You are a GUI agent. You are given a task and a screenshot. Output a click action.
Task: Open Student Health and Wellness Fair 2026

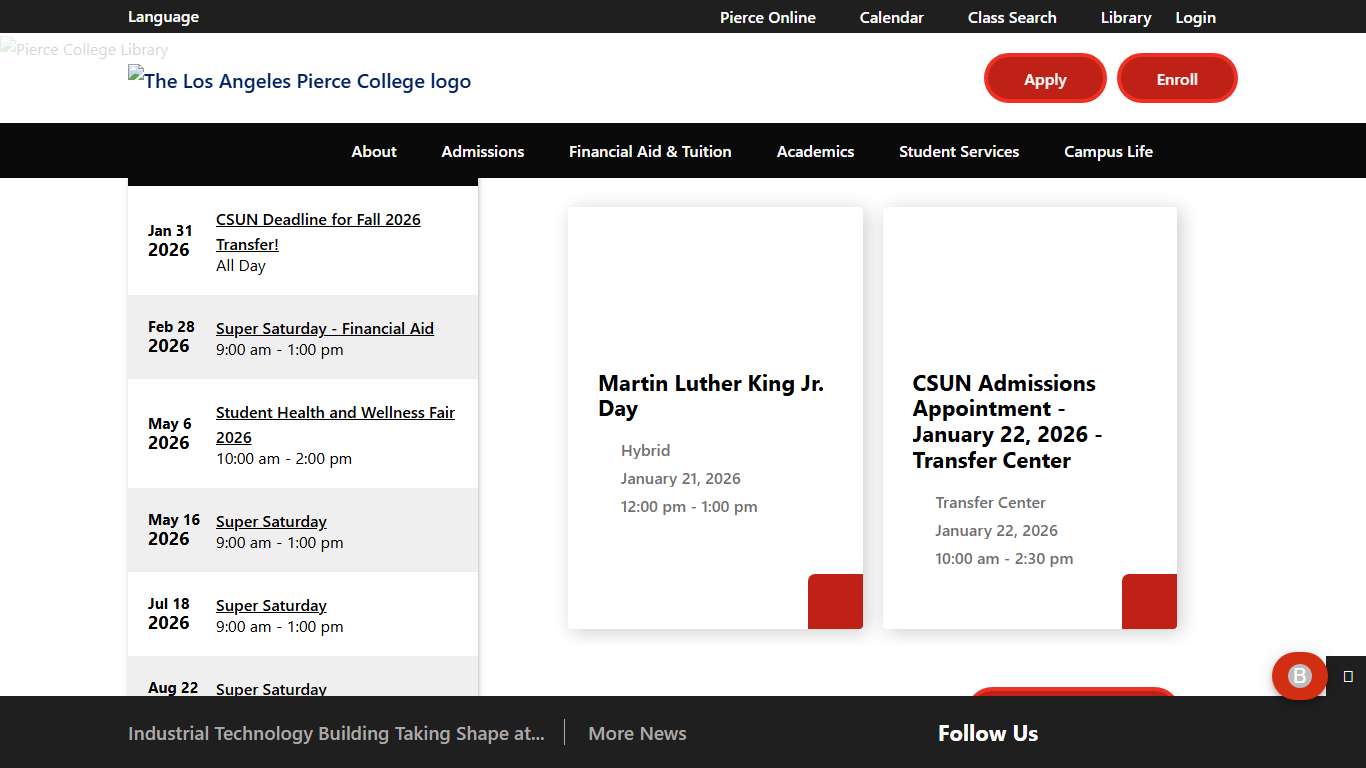point(335,424)
